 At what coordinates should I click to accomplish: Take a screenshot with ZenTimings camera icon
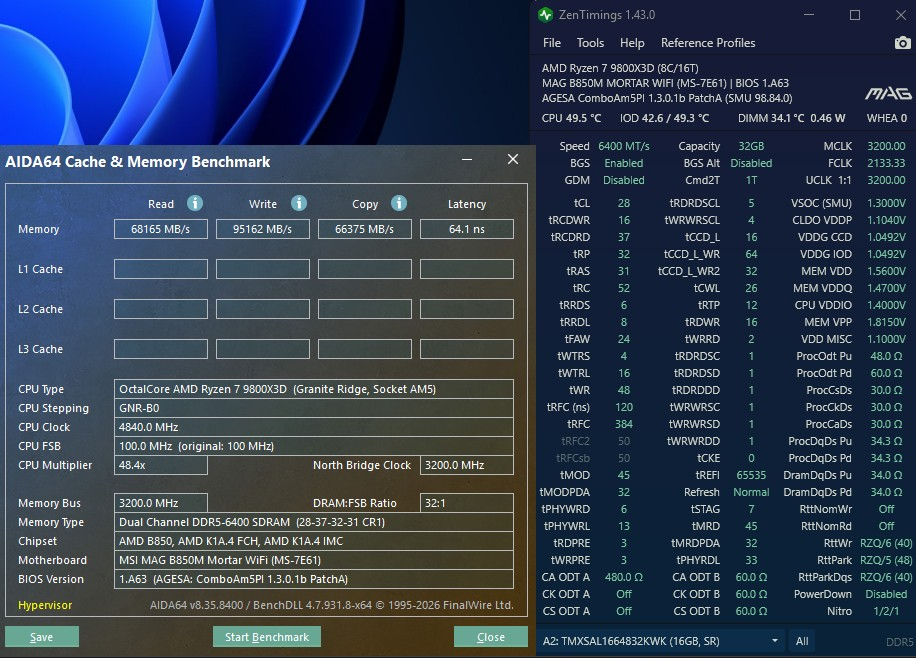[903, 43]
